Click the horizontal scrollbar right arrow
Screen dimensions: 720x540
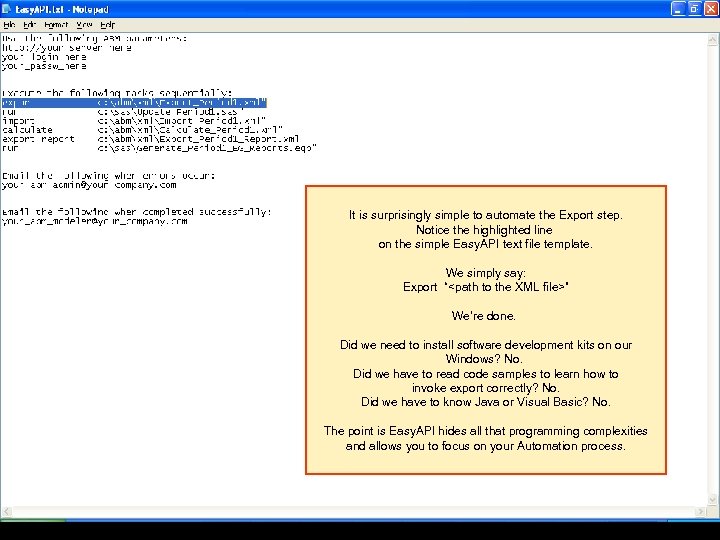(x=700, y=511)
